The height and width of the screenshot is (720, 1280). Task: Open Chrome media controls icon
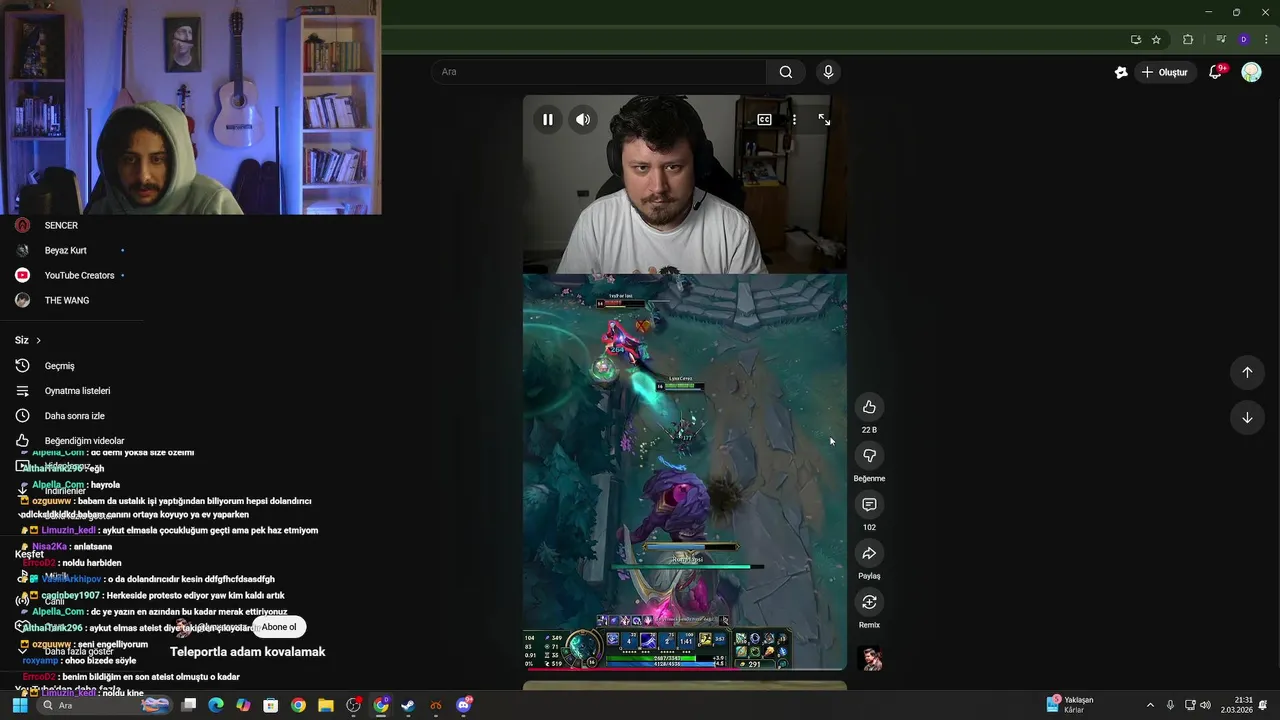pos(1221,40)
